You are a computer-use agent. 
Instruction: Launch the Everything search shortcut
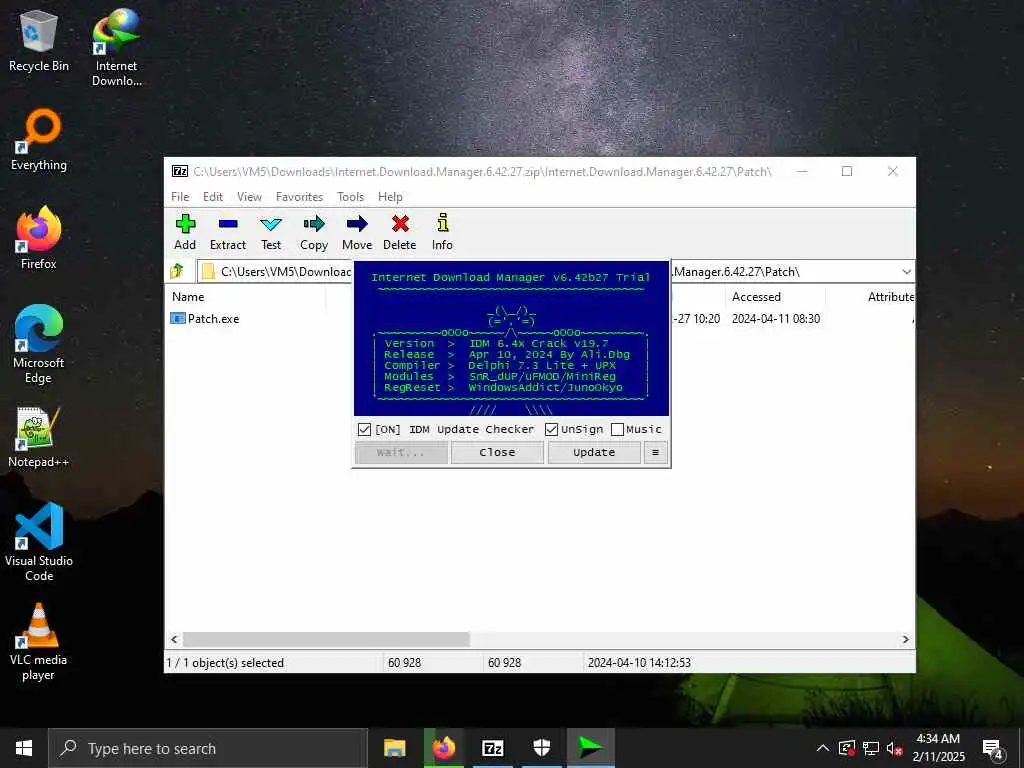coord(39,140)
